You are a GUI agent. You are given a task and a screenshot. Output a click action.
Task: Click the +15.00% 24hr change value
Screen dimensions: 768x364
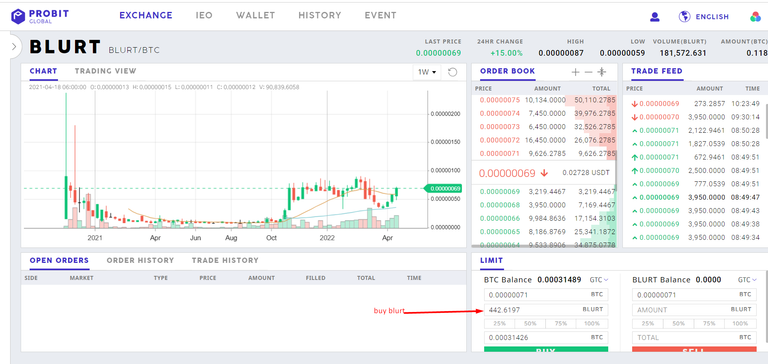[506, 52]
